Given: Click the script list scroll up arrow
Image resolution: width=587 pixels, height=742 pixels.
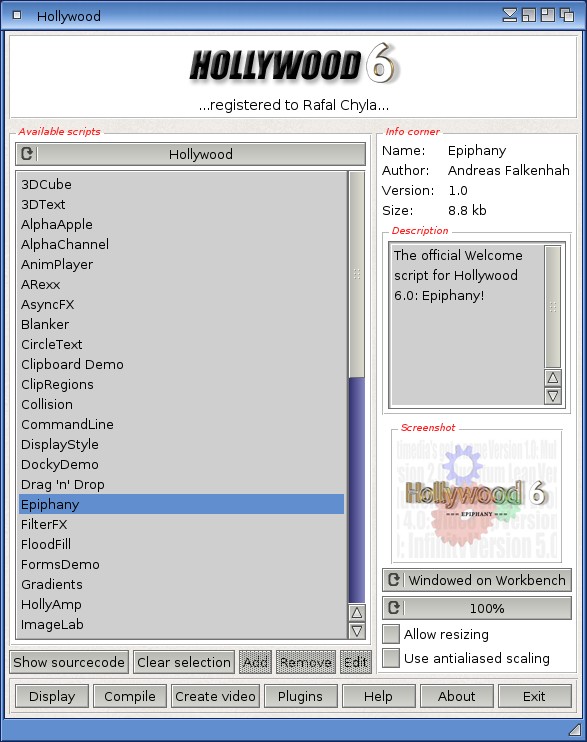Looking at the screenshot, I should 356,613.
